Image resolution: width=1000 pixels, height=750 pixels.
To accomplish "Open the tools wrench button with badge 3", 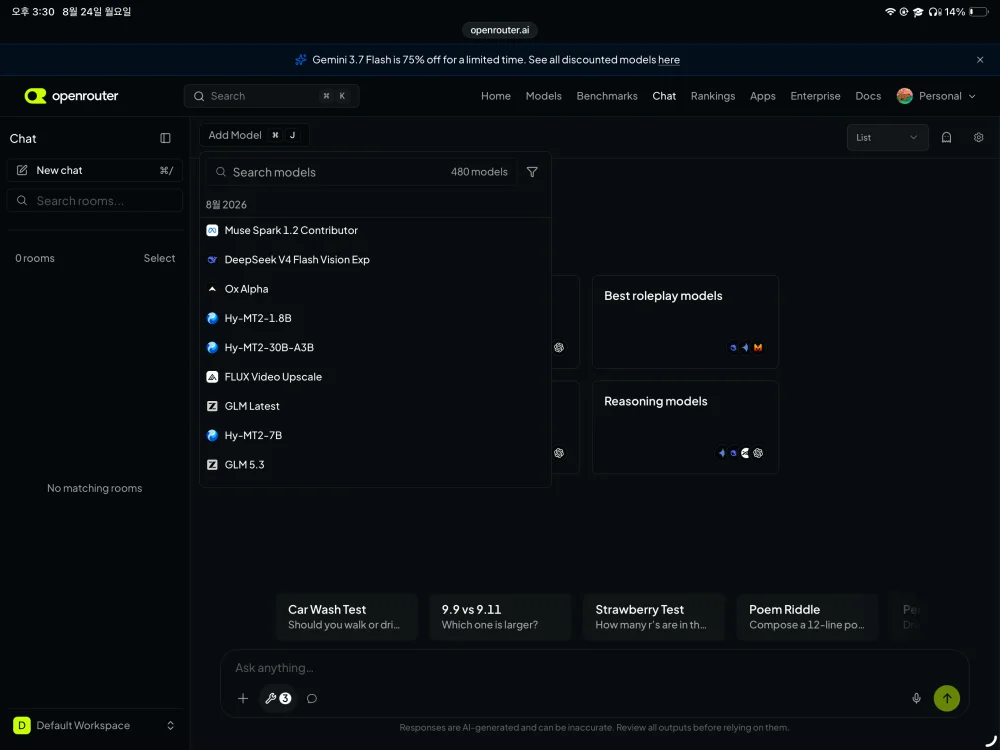I will tap(278, 698).
